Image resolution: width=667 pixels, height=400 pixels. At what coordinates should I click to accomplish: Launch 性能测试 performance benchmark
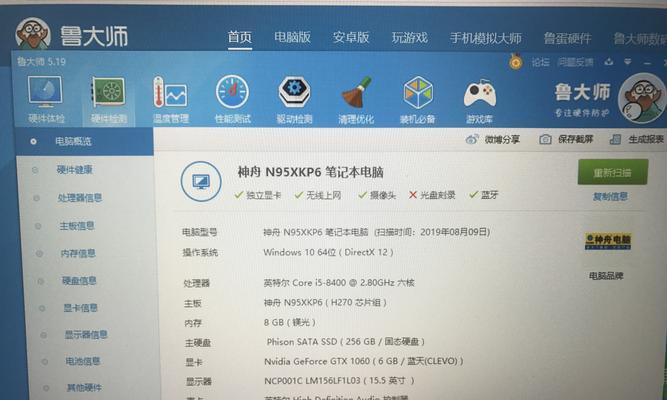(233, 100)
